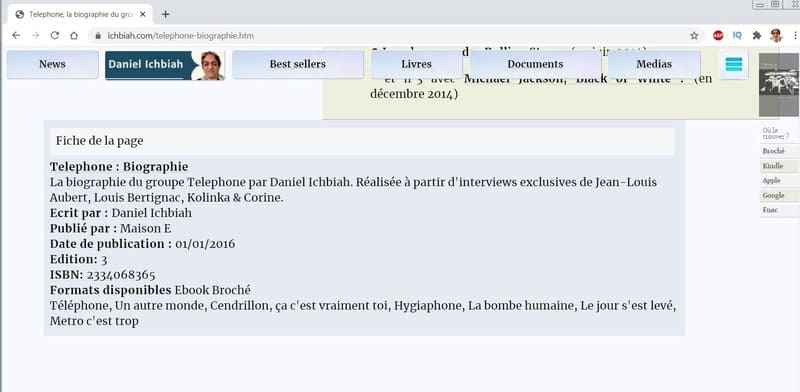Choose the Apple purchase link
This screenshot has height=392, width=800.
click(780, 181)
